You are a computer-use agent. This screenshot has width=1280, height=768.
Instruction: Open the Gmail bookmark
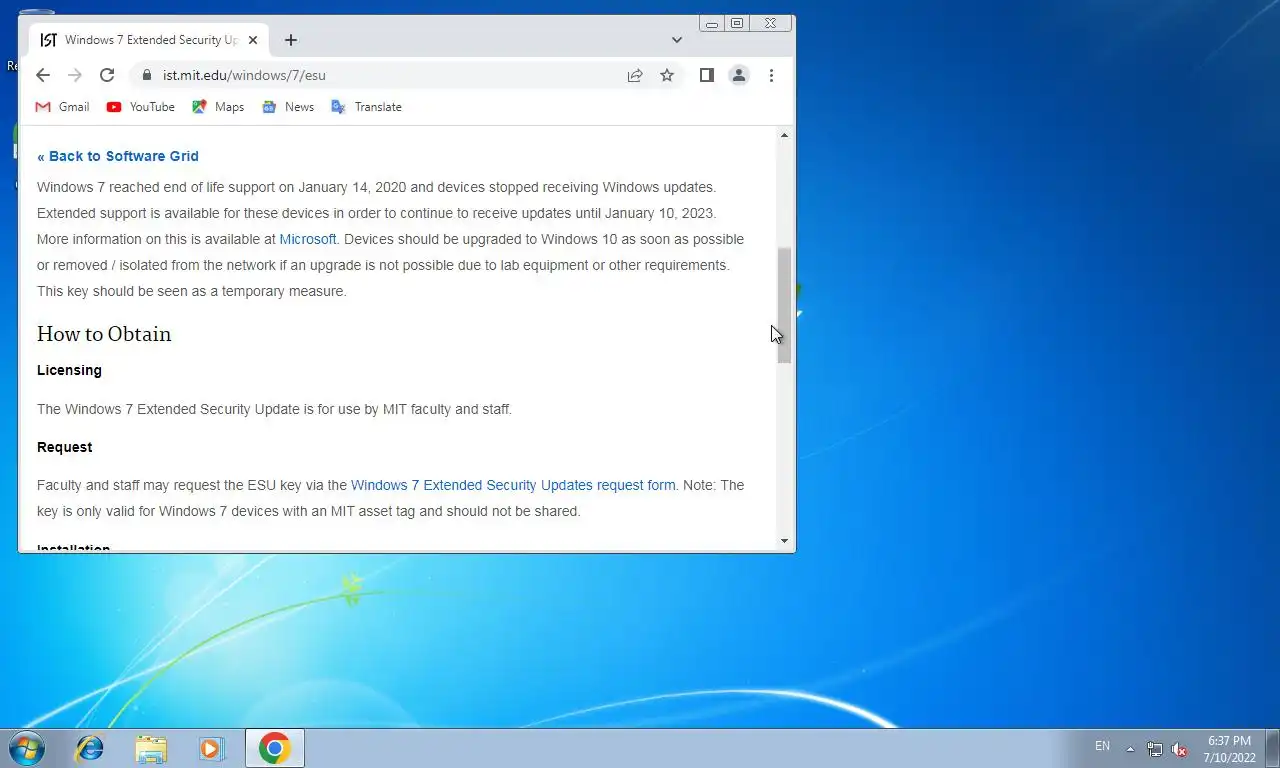coord(62,107)
